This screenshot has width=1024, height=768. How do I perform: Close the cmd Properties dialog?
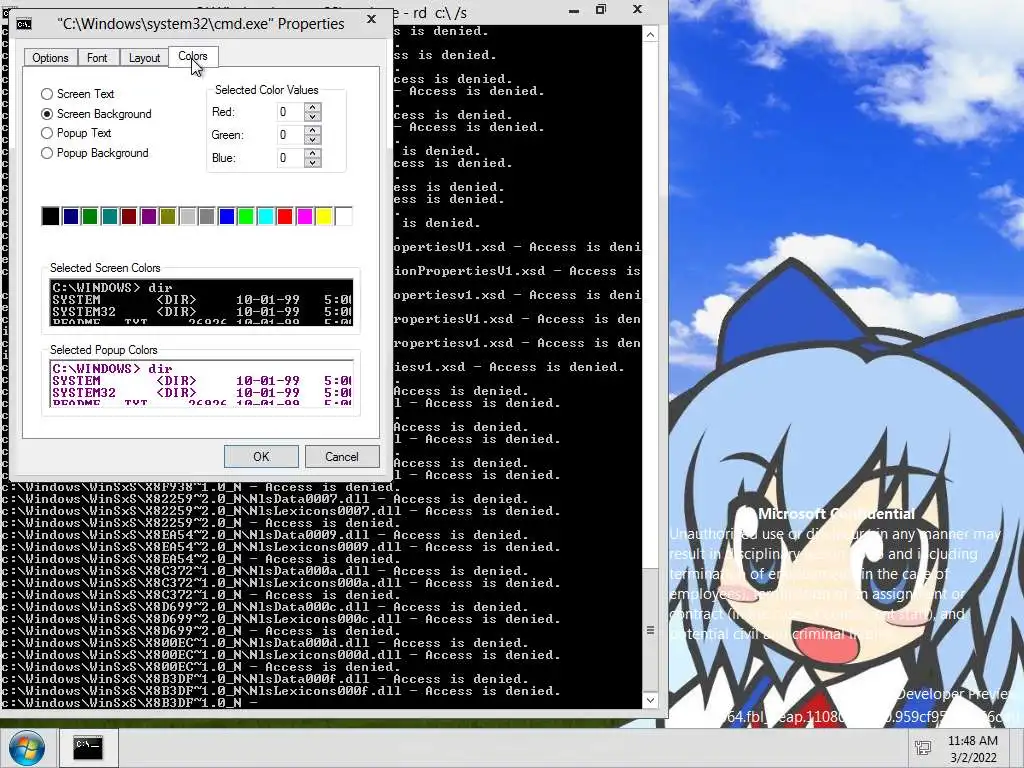[x=371, y=20]
